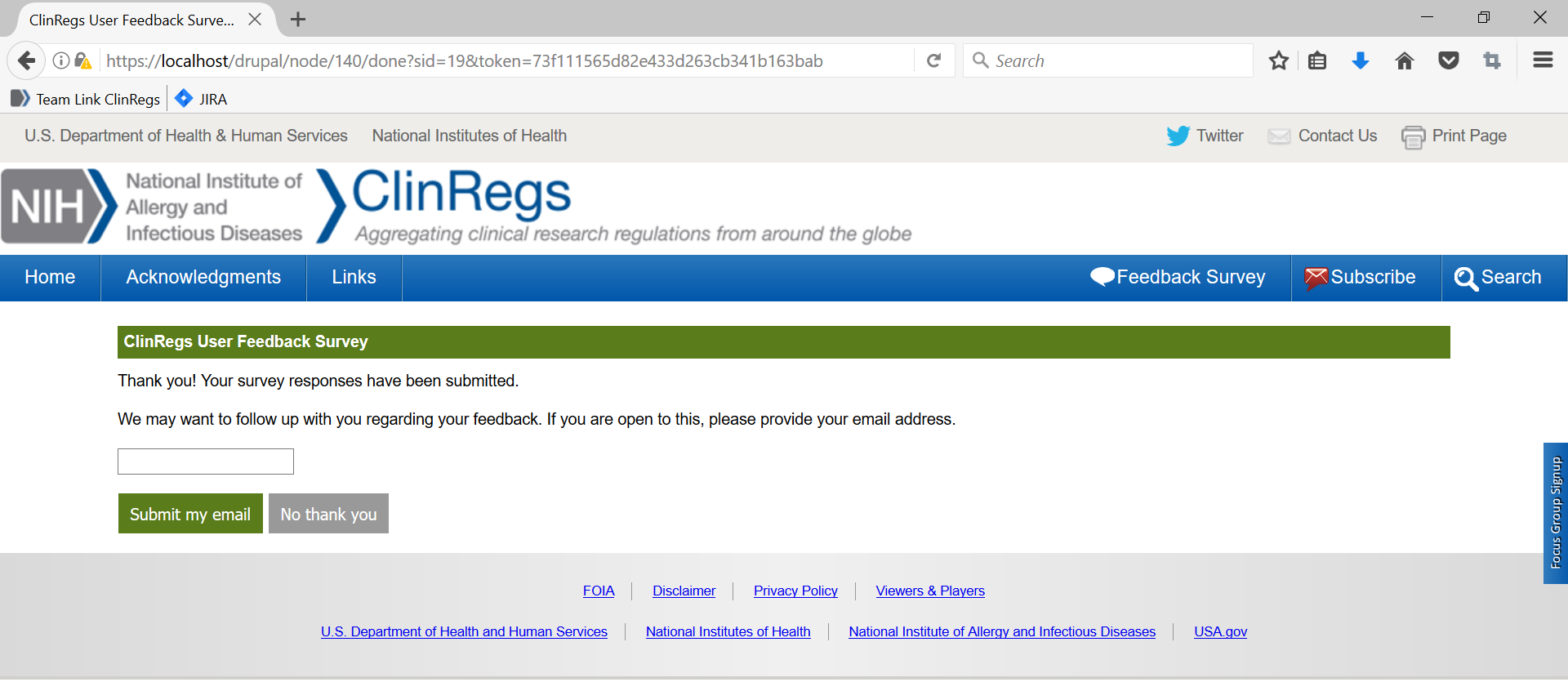1568x700 pixels.
Task: Click the Contact Us link text
Action: point(1338,136)
